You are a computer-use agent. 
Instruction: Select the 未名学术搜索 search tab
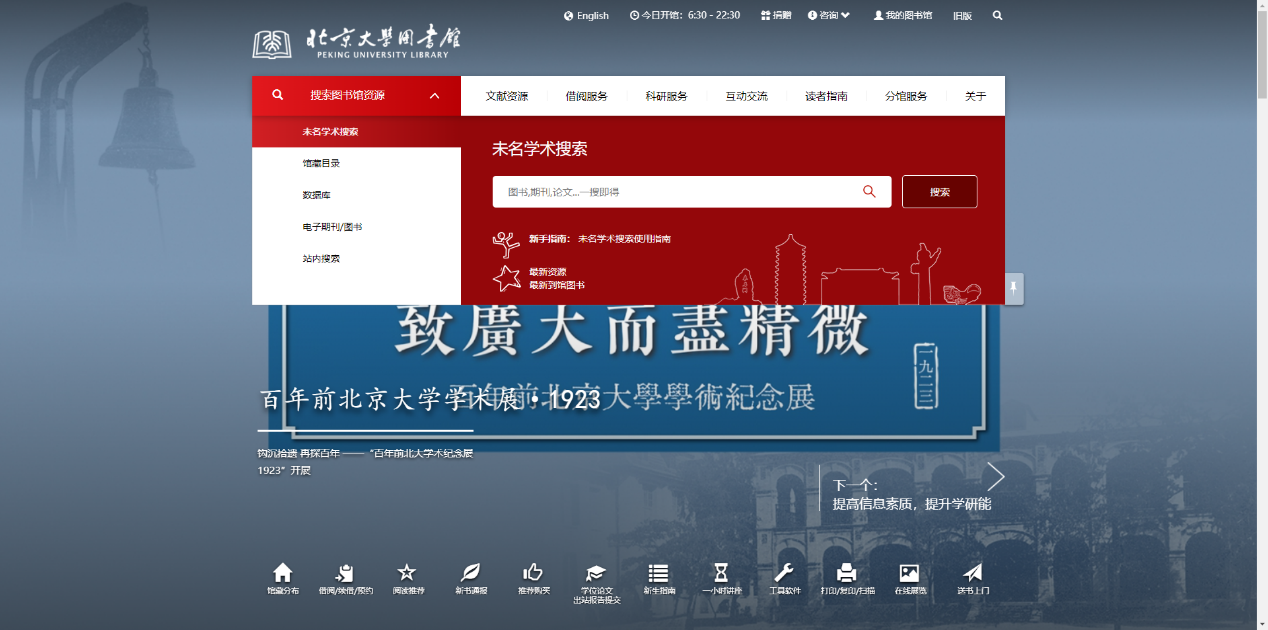tap(357, 131)
